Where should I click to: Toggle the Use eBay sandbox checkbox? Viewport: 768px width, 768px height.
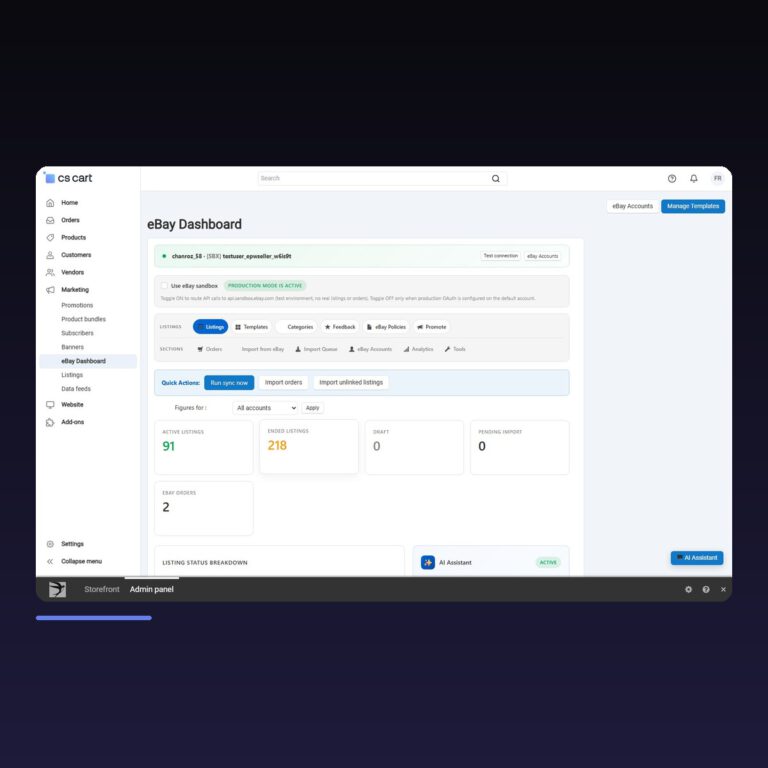click(x=164, y=286)
